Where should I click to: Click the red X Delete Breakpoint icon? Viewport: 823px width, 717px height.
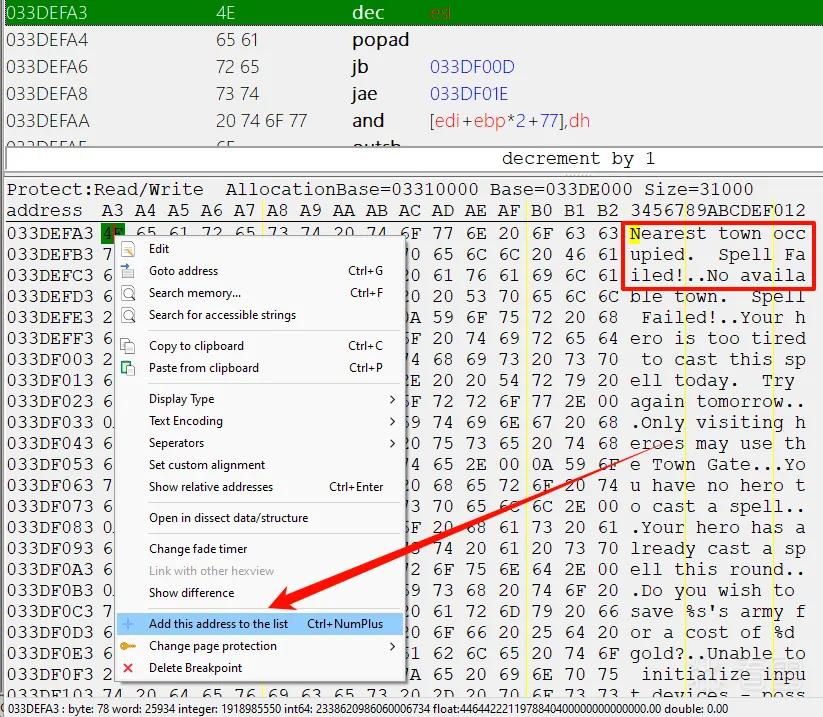(x=128, y=668)
